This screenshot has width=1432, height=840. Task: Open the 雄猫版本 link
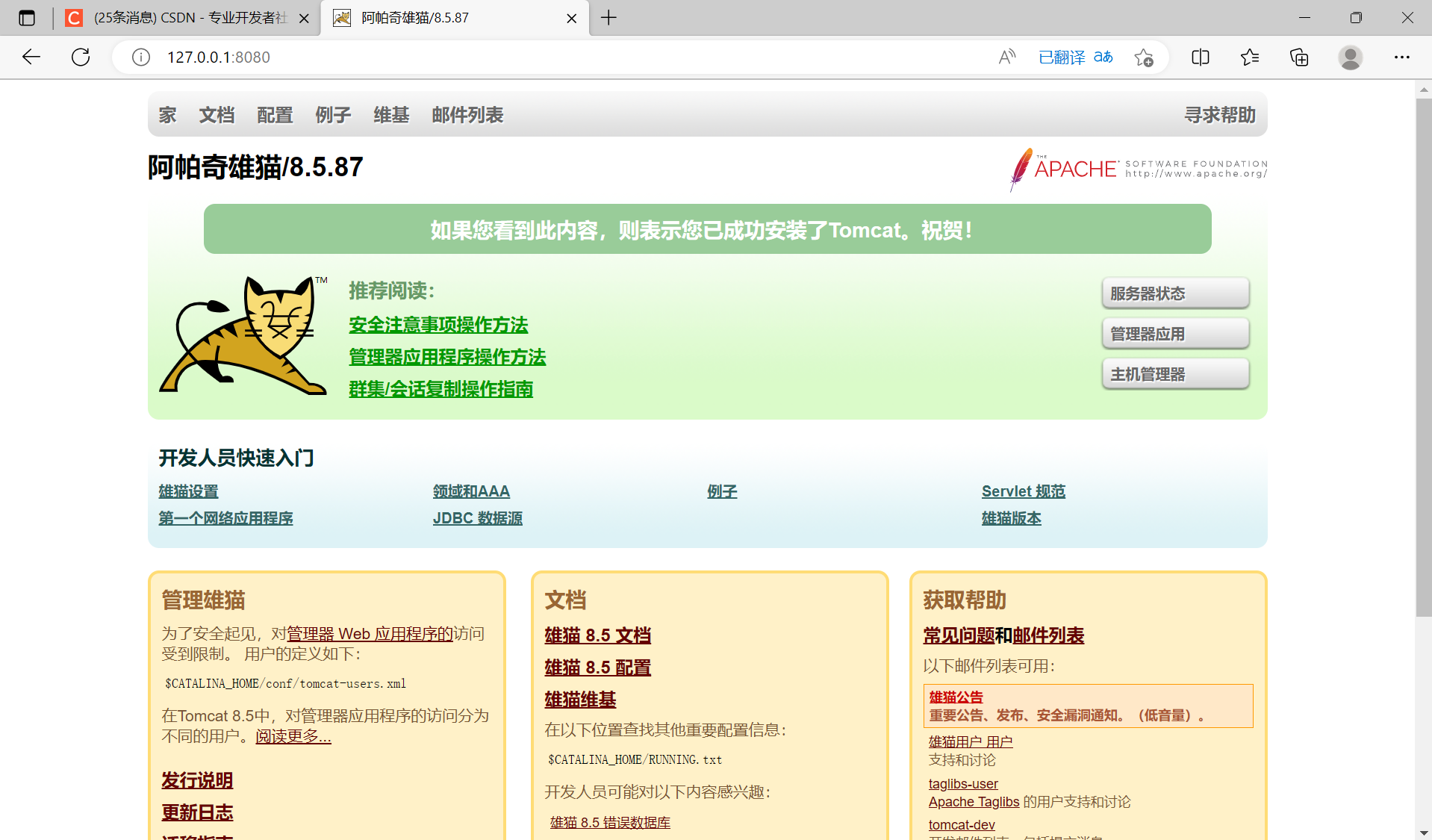point(1012,518)
